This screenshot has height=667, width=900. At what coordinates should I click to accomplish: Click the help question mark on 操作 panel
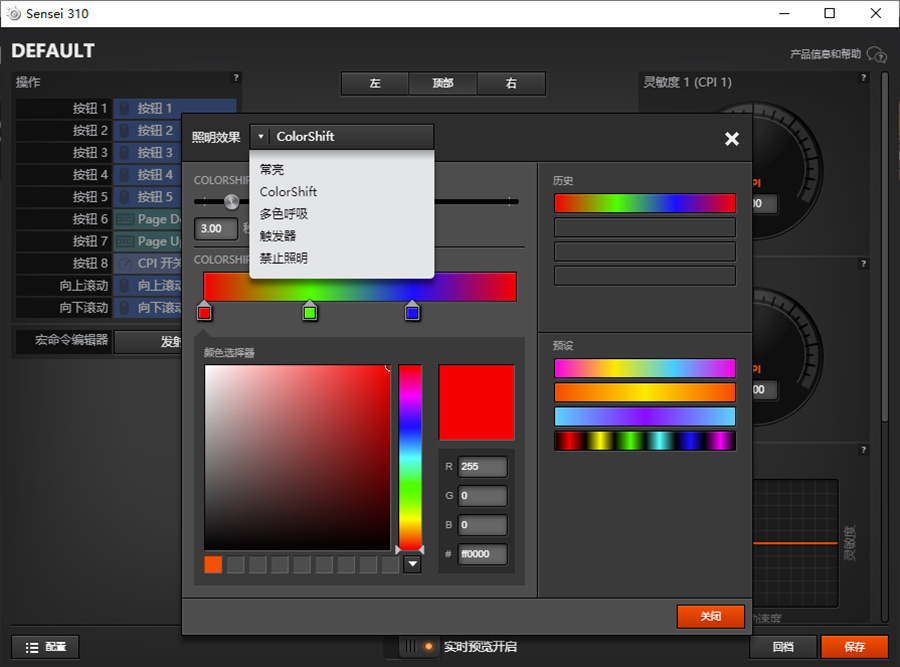236,77
